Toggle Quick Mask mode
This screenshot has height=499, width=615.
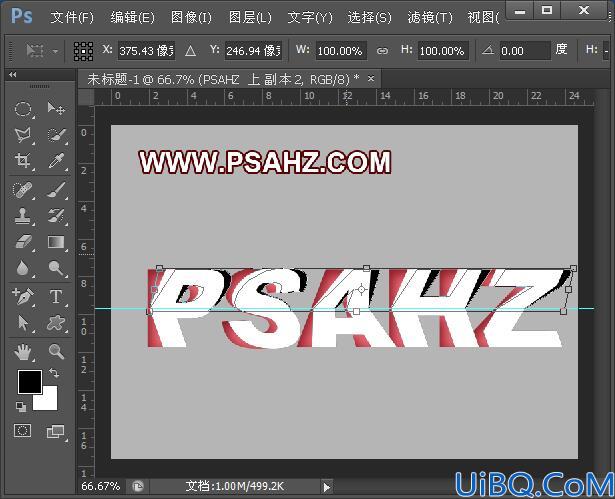coord(22,430)
